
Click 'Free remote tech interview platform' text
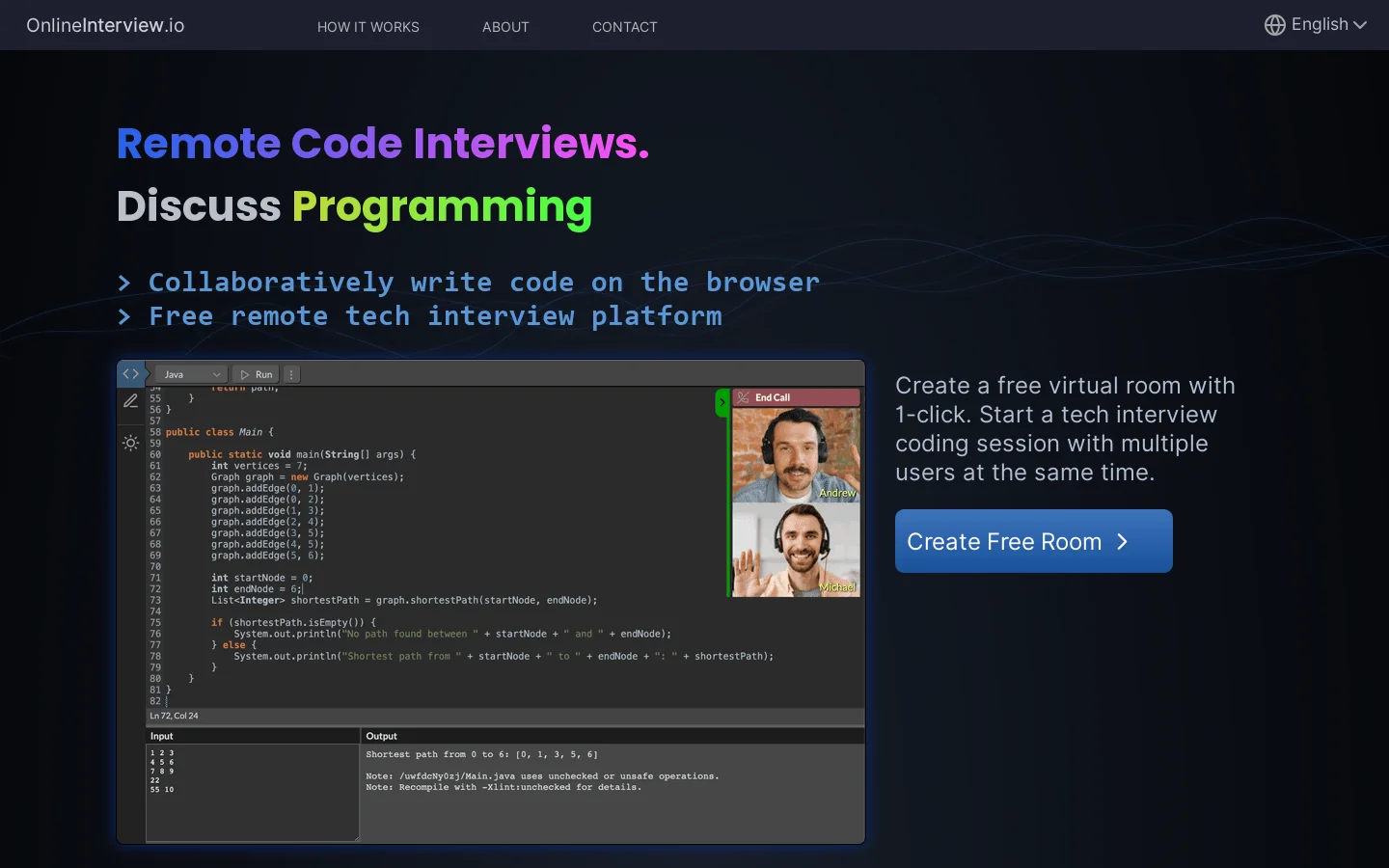pos(435,316)
